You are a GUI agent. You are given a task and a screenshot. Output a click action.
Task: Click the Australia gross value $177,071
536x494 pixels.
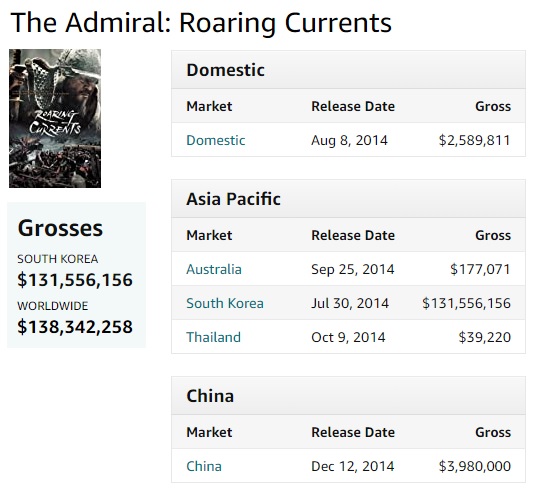point(480,269)
